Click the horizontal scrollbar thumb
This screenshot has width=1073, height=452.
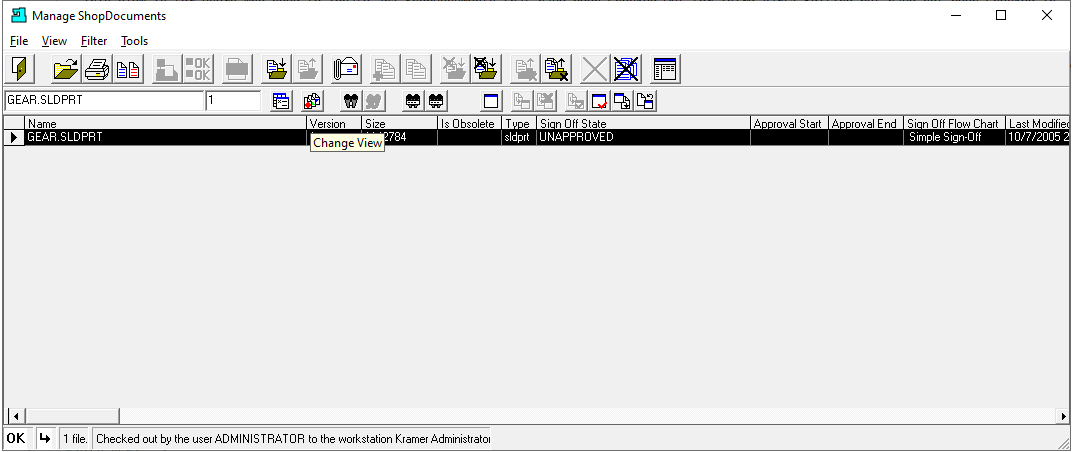(x=72, y=416)
